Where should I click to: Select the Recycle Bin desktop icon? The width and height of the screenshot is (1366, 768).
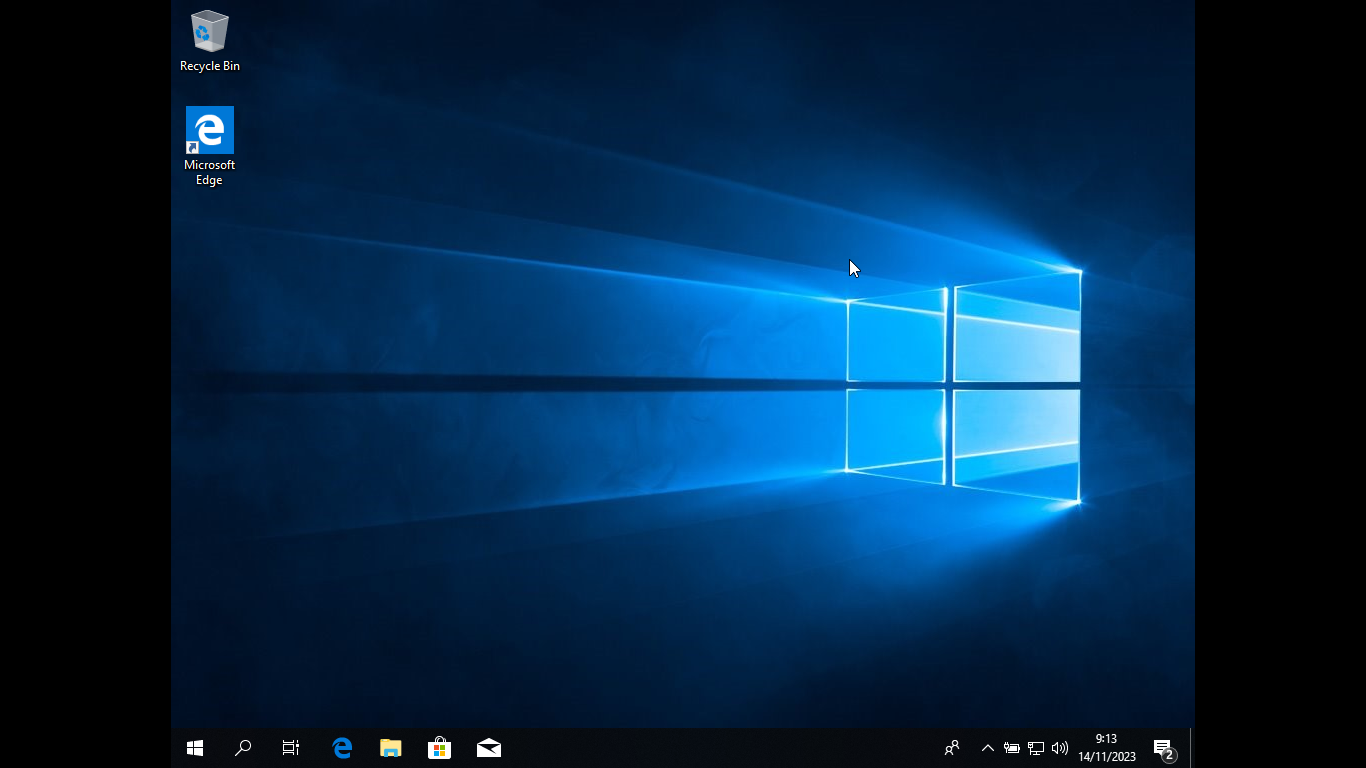pos(209,32)
